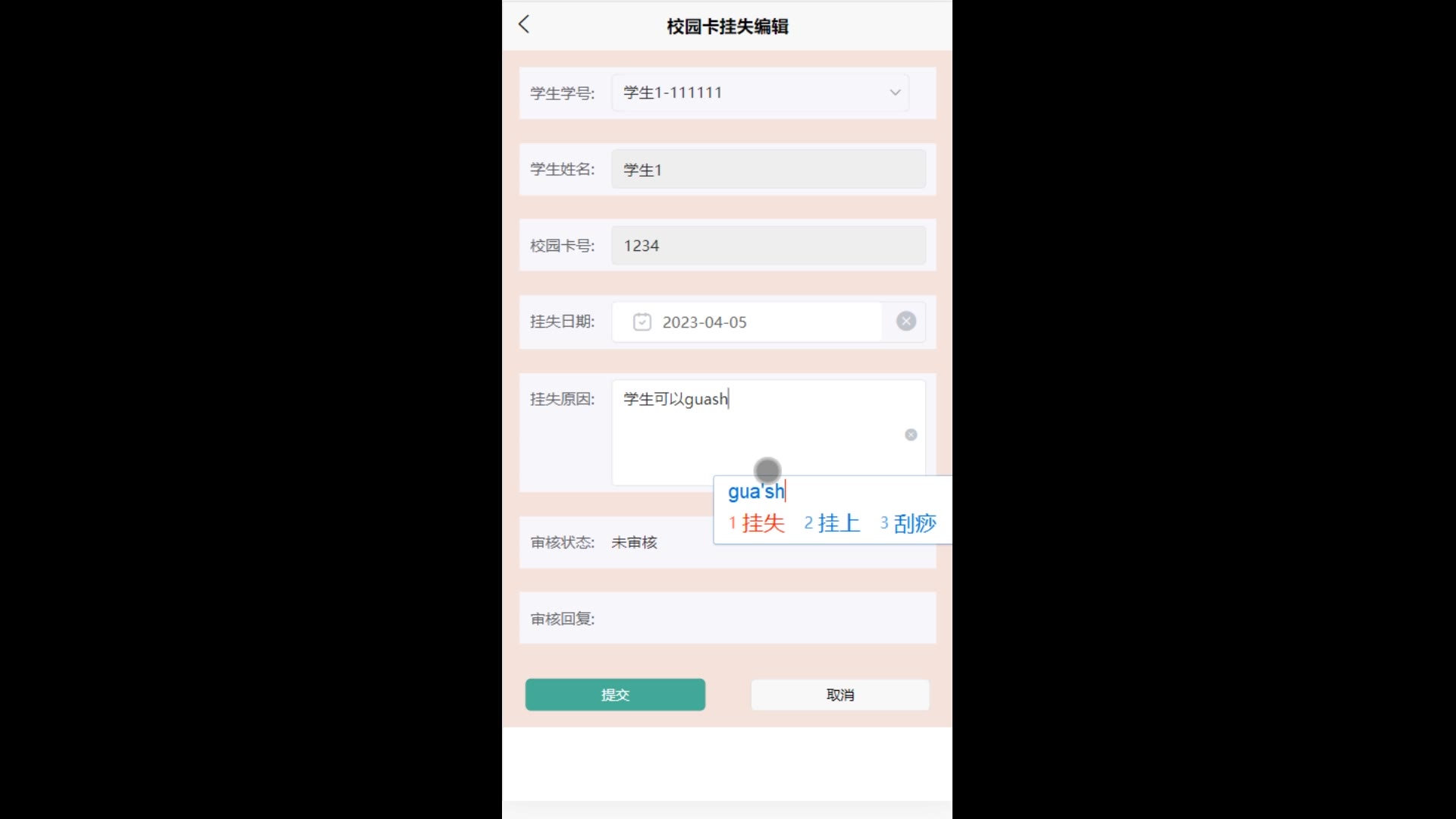
Task: Choose IME candidate 1 挂失
Action: click(x=756, y=523)
